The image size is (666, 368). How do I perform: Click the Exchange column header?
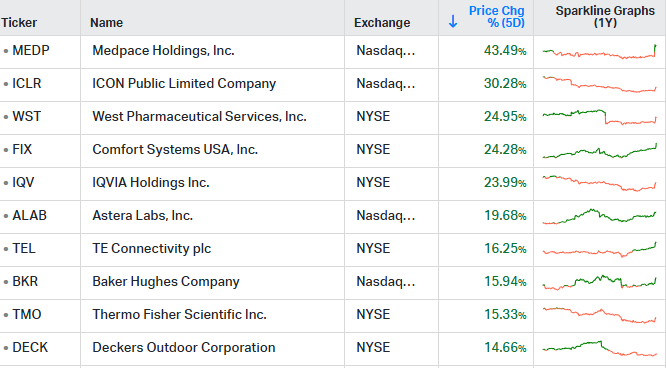click(x=382, y=23)
